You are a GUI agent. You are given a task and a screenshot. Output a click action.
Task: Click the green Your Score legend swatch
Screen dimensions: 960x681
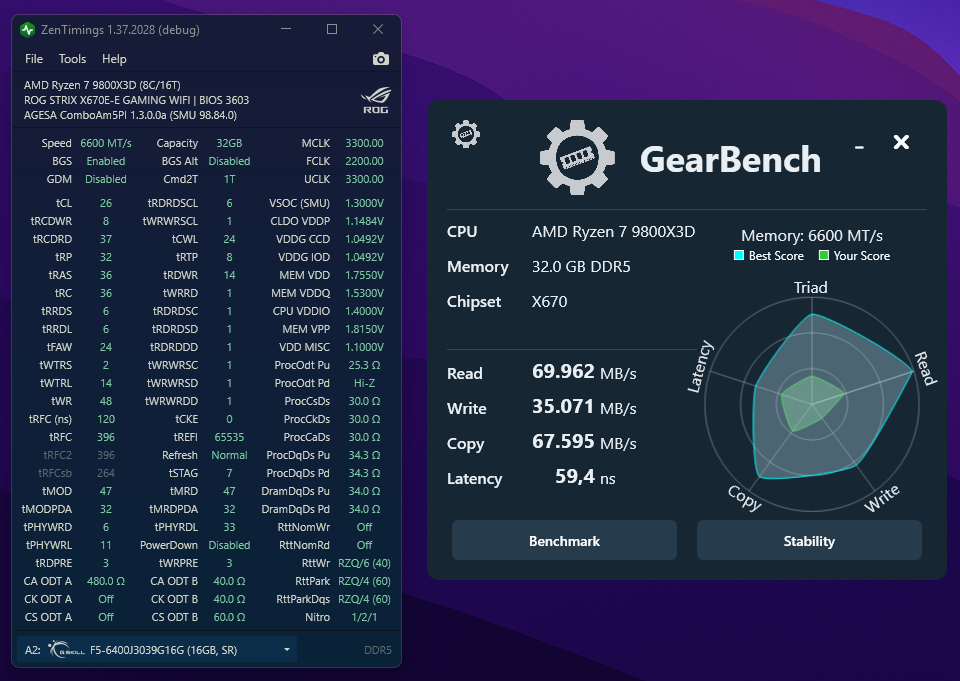(824, 255)
